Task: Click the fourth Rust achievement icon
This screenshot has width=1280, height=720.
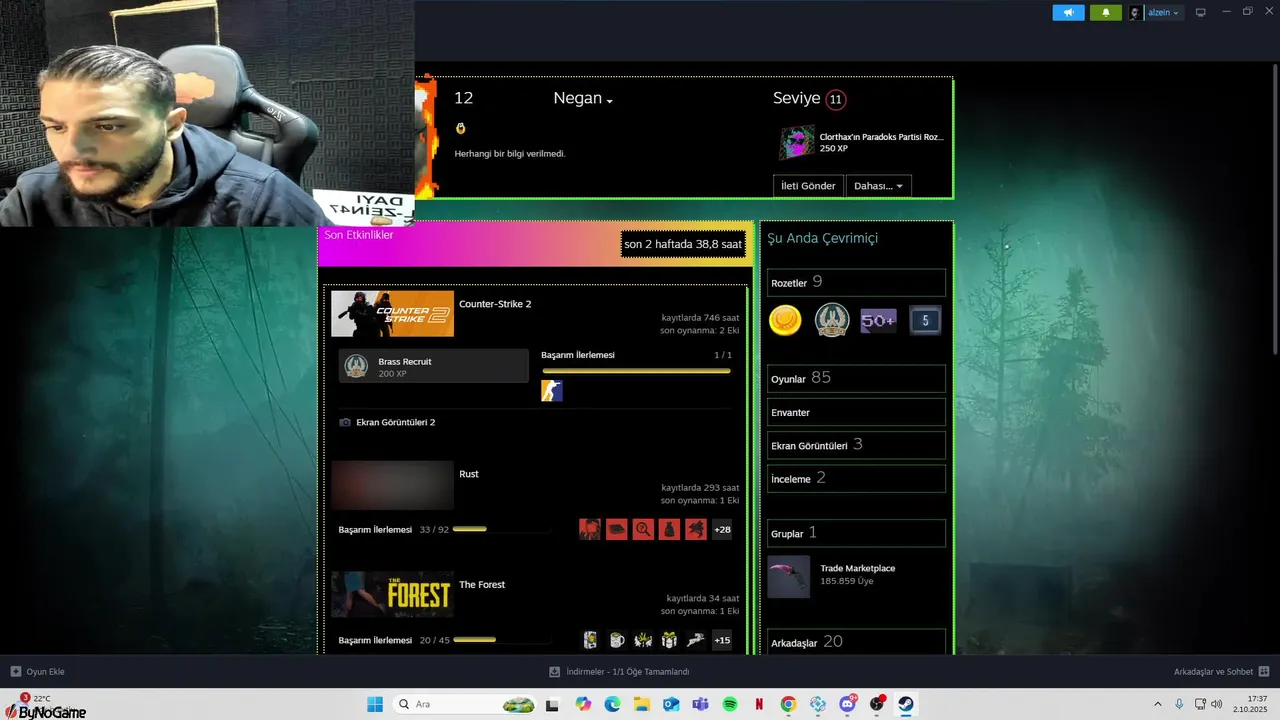Action: [x=669, y=529]
